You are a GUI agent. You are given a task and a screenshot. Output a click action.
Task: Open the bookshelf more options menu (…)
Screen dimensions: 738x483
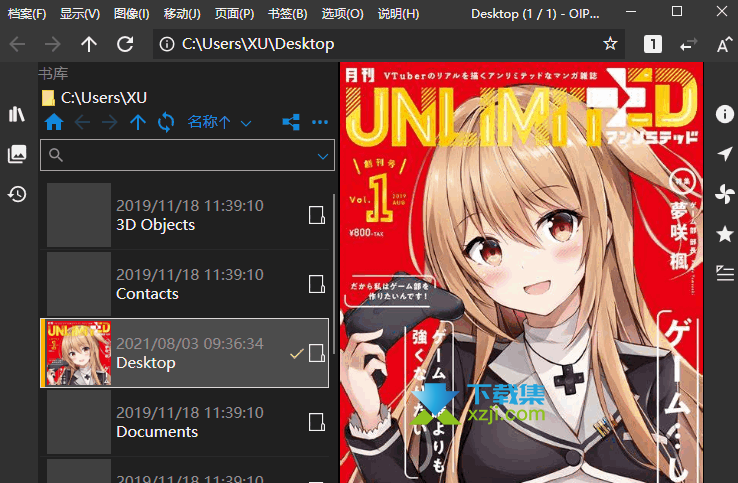click(x=320, y=122)
